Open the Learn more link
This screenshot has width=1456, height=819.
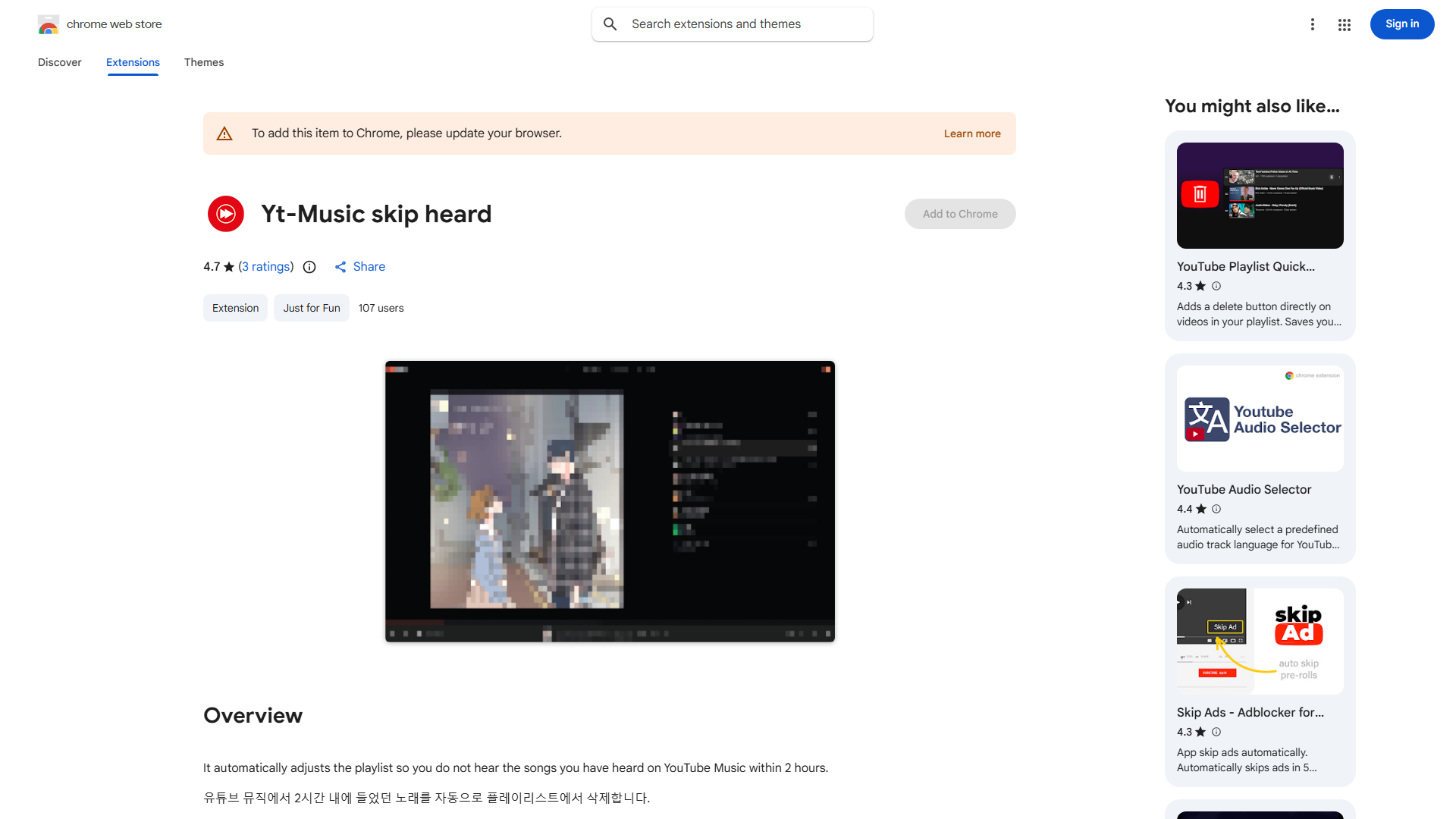pos(971,133)
